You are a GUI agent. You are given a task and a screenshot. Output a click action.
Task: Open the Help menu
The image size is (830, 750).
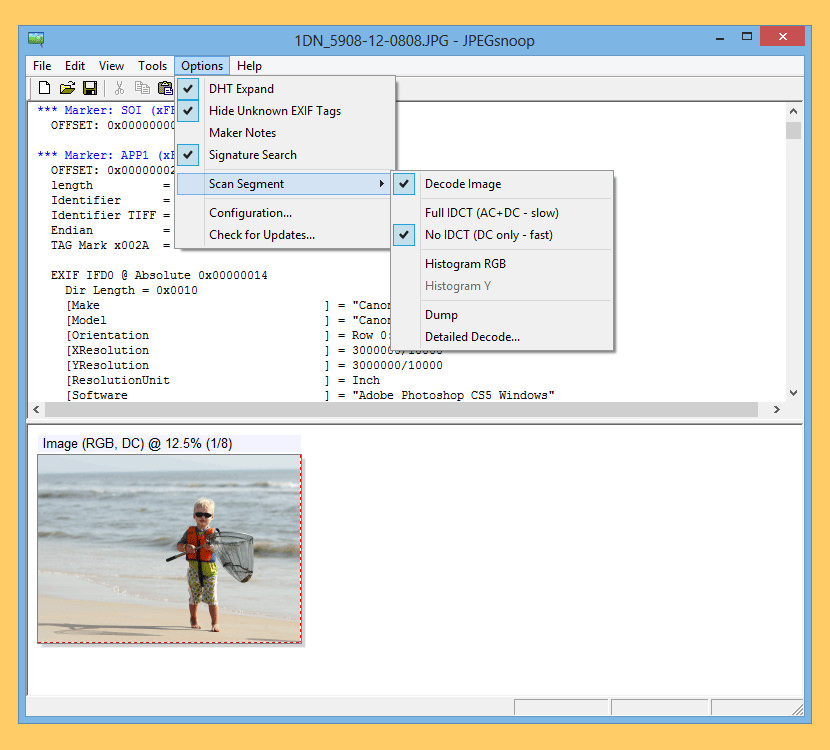coord(249,66)
